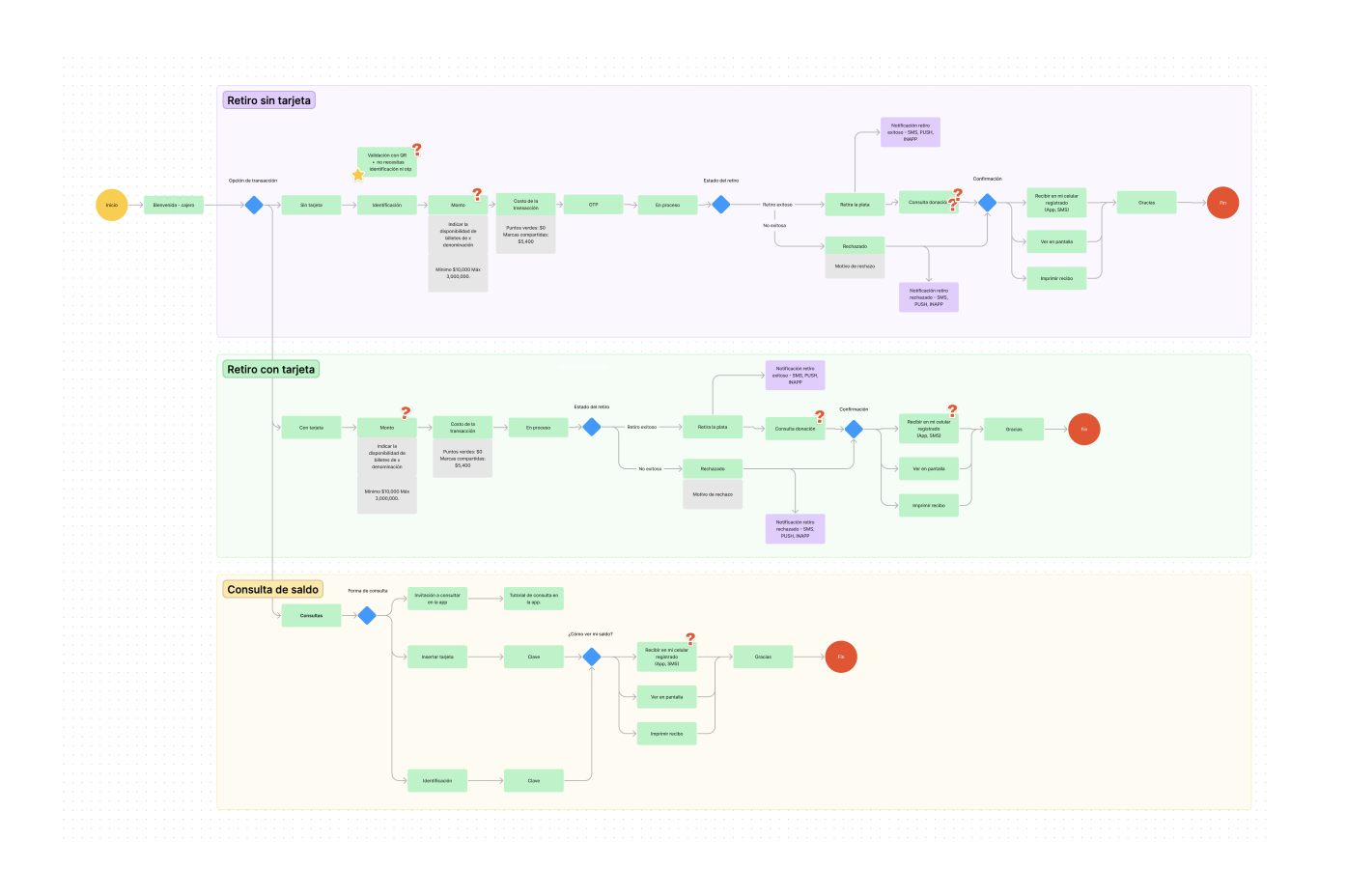Select the '¿Cómo ver mi saldo?' decision diamond
The width and height of the screenshot is (1347, 896).
click(x=592, y=657)
